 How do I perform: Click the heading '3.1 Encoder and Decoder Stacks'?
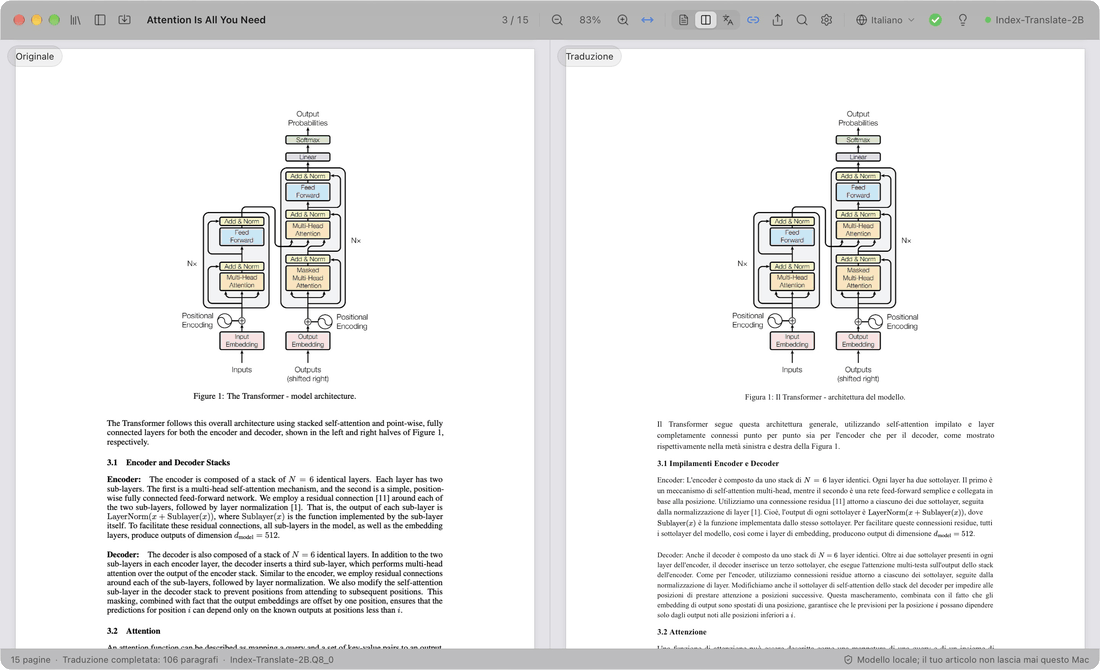(x=168, y=463)
